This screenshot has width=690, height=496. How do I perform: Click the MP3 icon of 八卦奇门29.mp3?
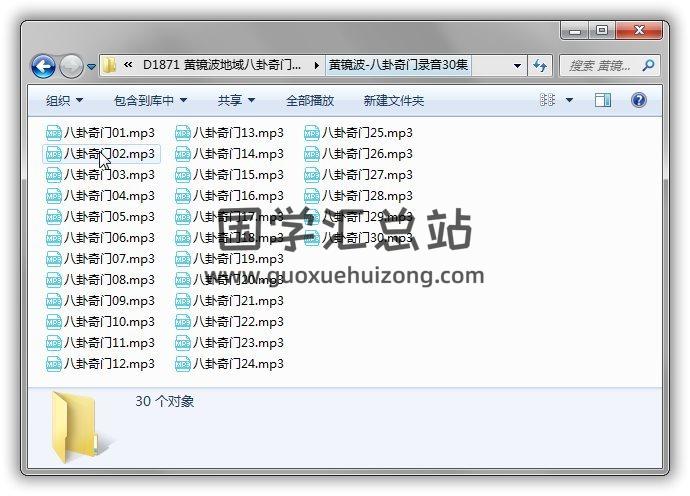tap(312, 217)
